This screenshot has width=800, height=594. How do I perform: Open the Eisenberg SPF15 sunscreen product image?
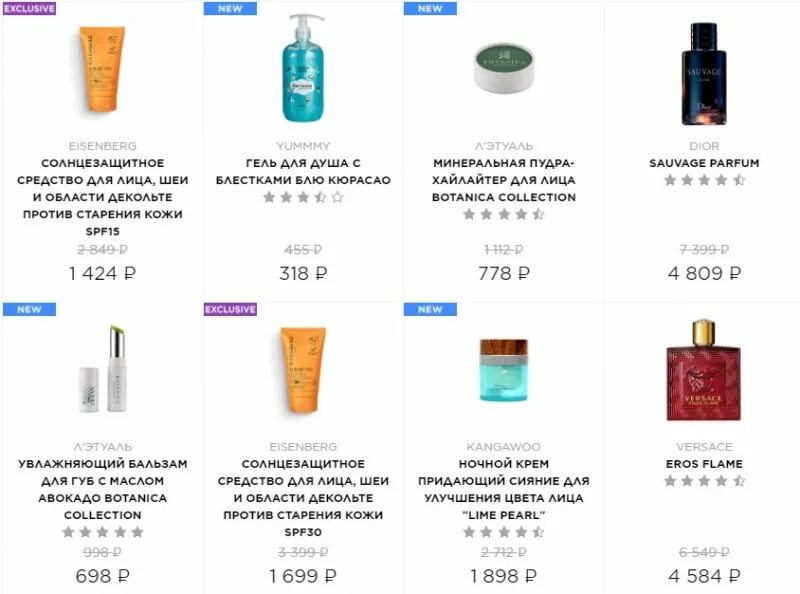[102, 69]
